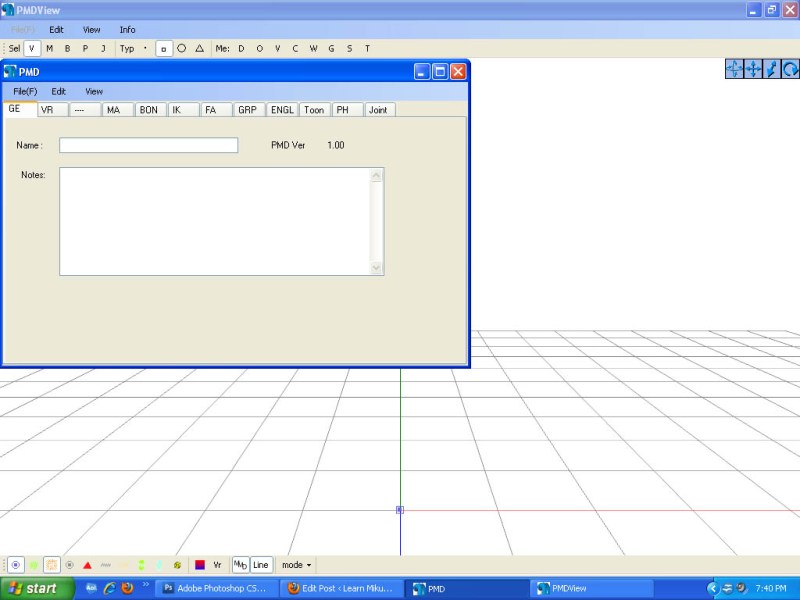800x600 pixels.
Task: Switch to the Joint tab
Action: coord(378,110)
